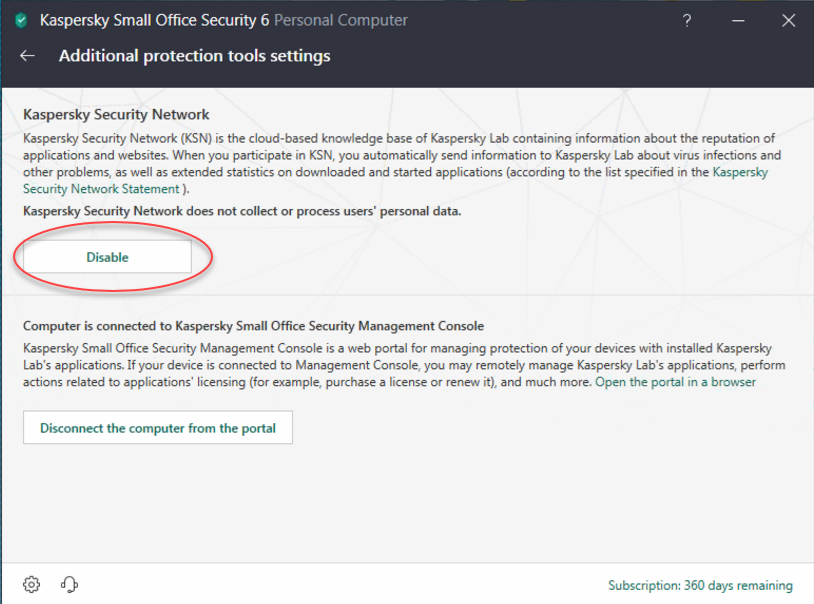Minimize the Kaspersky window
Image resolution: width=814 pixels, height=604 pixels.
click(738, 21)
